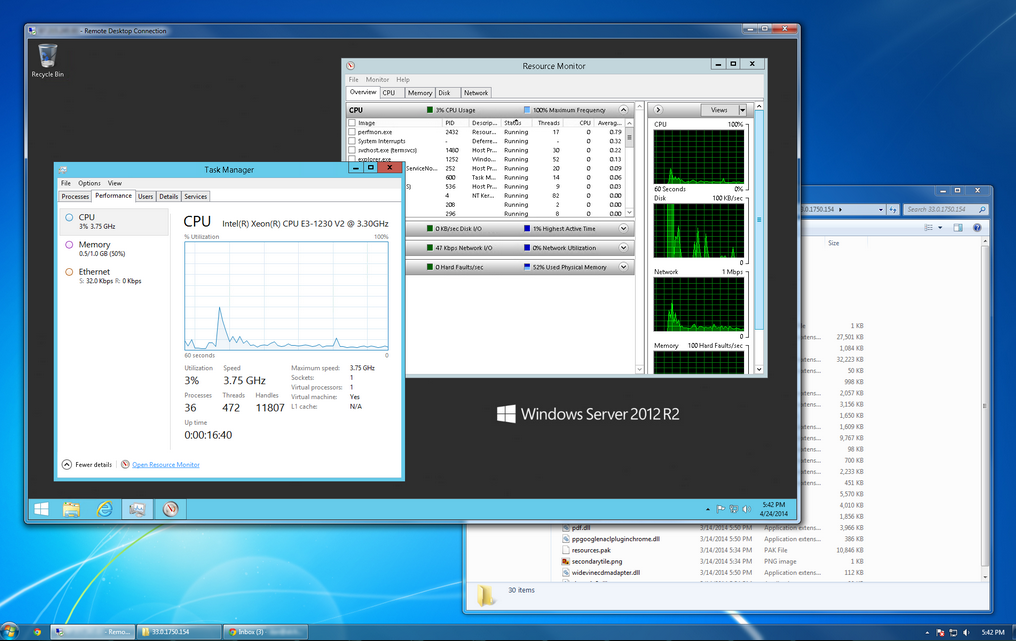Expand the Disk I/O section chevron
Image resolution: width=1016 pixels, height=641 pixels.
(623, 228)
